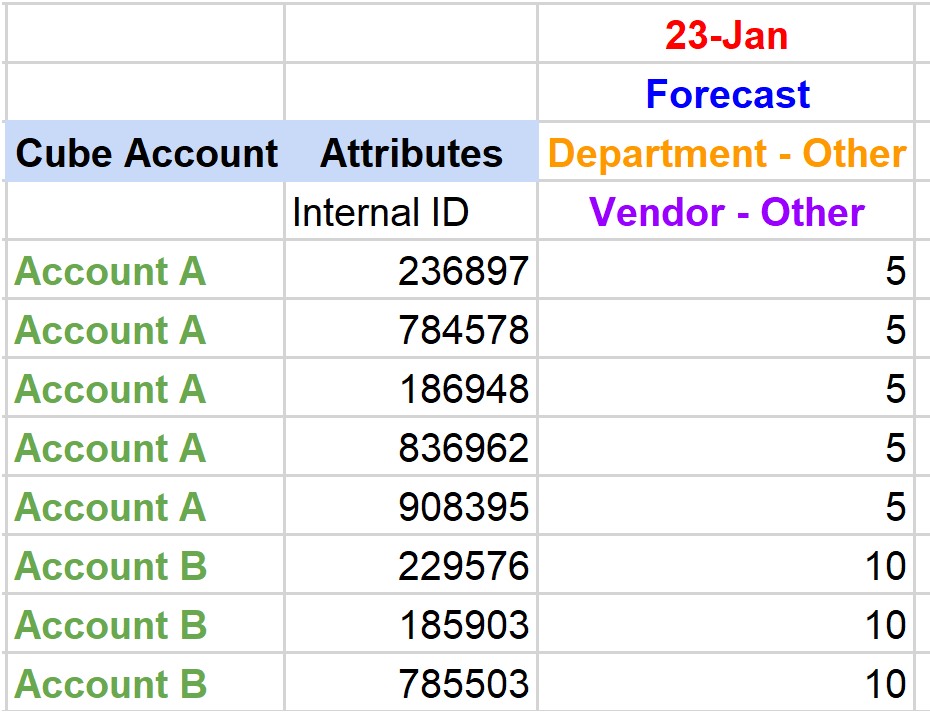Click Account B in row 229576

145,565
